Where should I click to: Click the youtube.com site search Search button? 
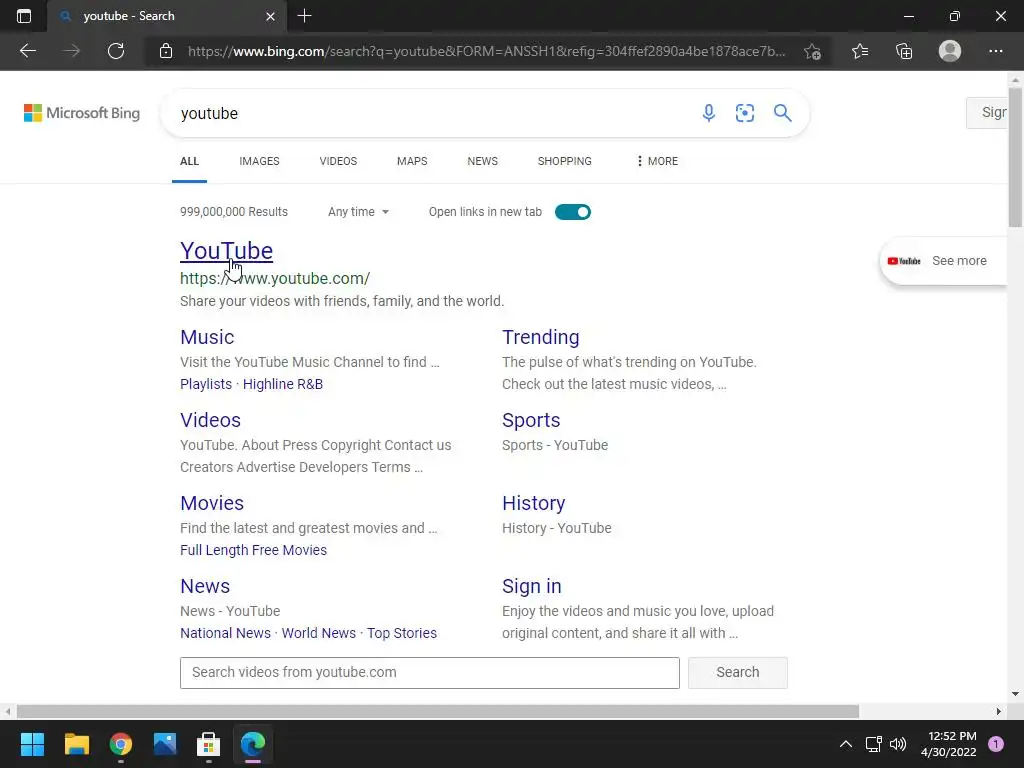point(737,673)
